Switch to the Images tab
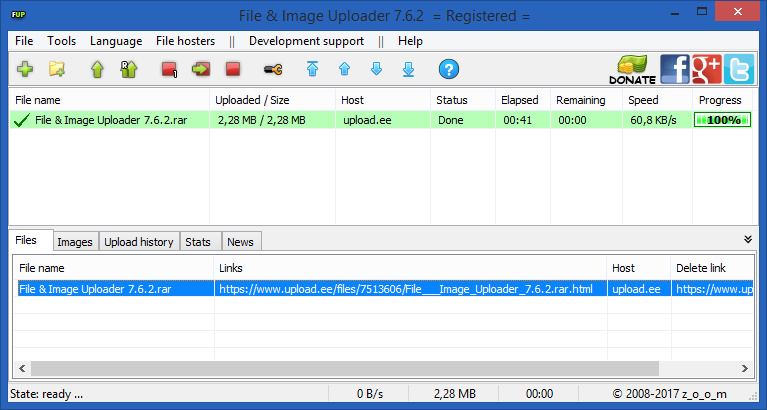The image size is (767, 410). pos(75,242)
